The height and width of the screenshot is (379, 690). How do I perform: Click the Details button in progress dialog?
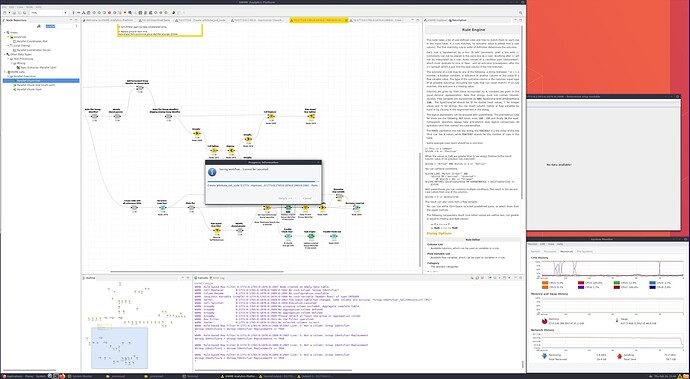(x=285, y=198)
